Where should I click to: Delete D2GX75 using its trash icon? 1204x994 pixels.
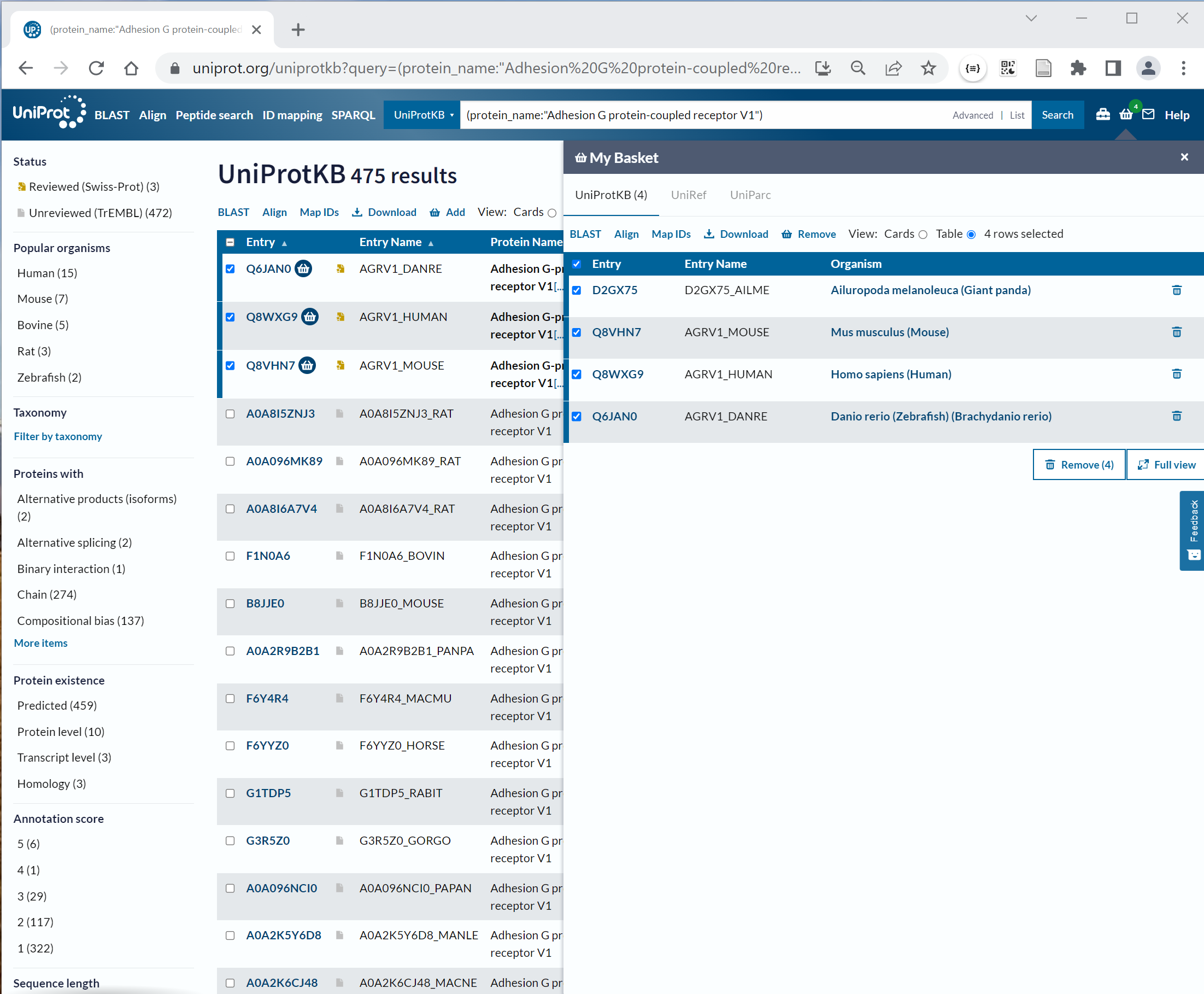(1177, 290)
